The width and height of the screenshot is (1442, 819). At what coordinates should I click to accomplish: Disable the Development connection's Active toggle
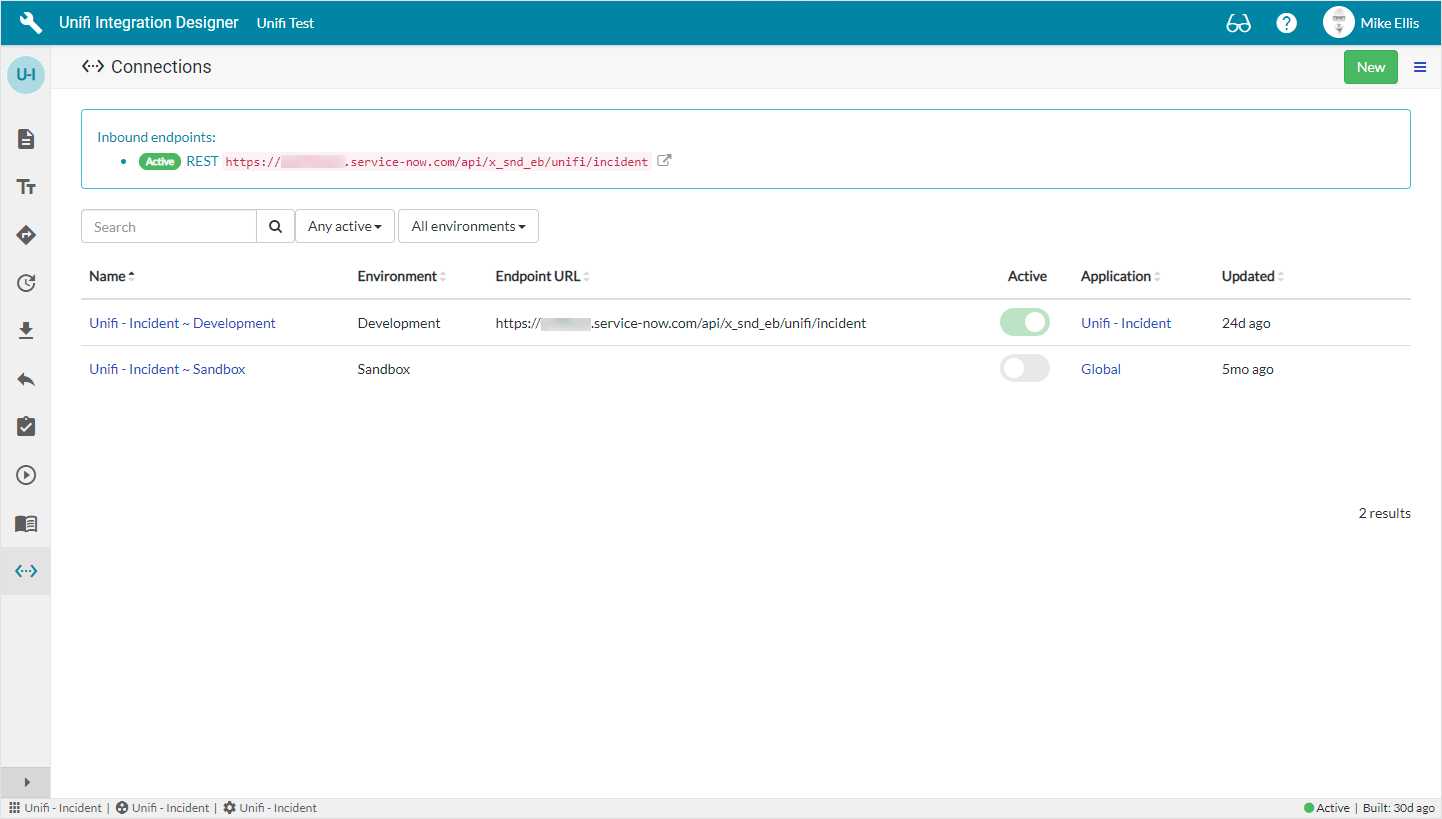[x=1025, y=322]
